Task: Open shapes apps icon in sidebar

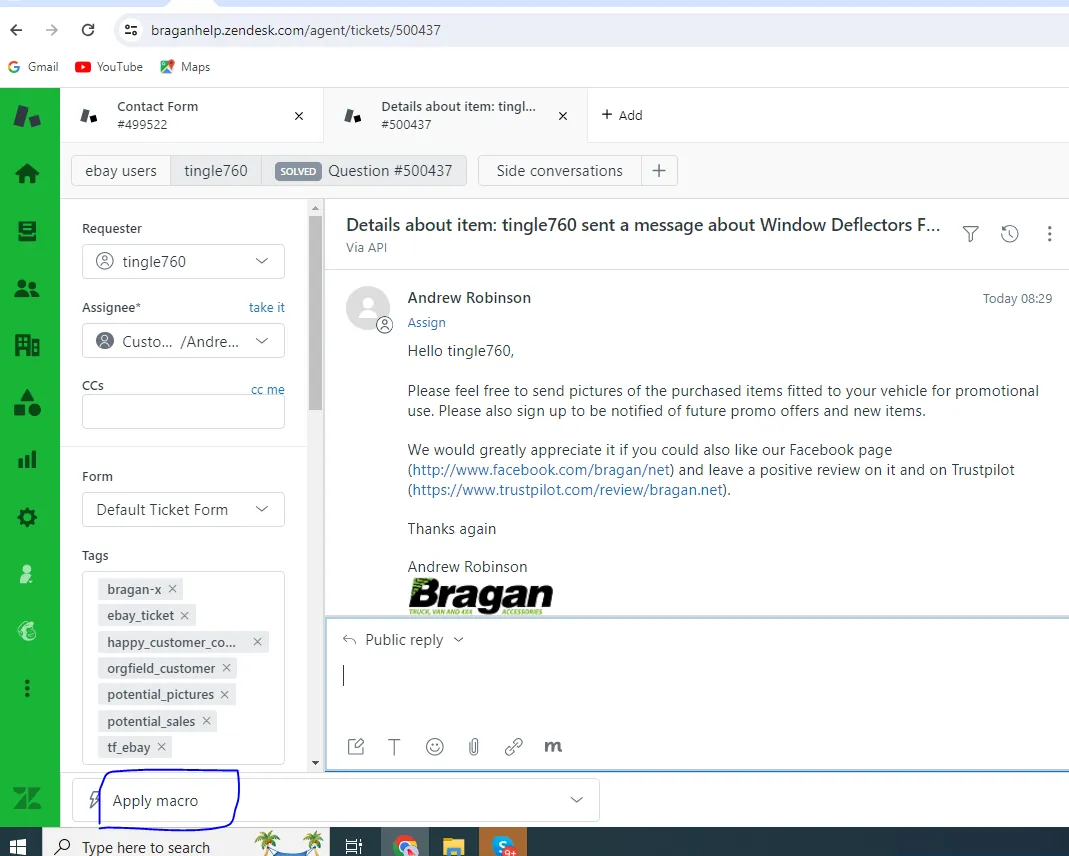Action: (x=27, y=403)
